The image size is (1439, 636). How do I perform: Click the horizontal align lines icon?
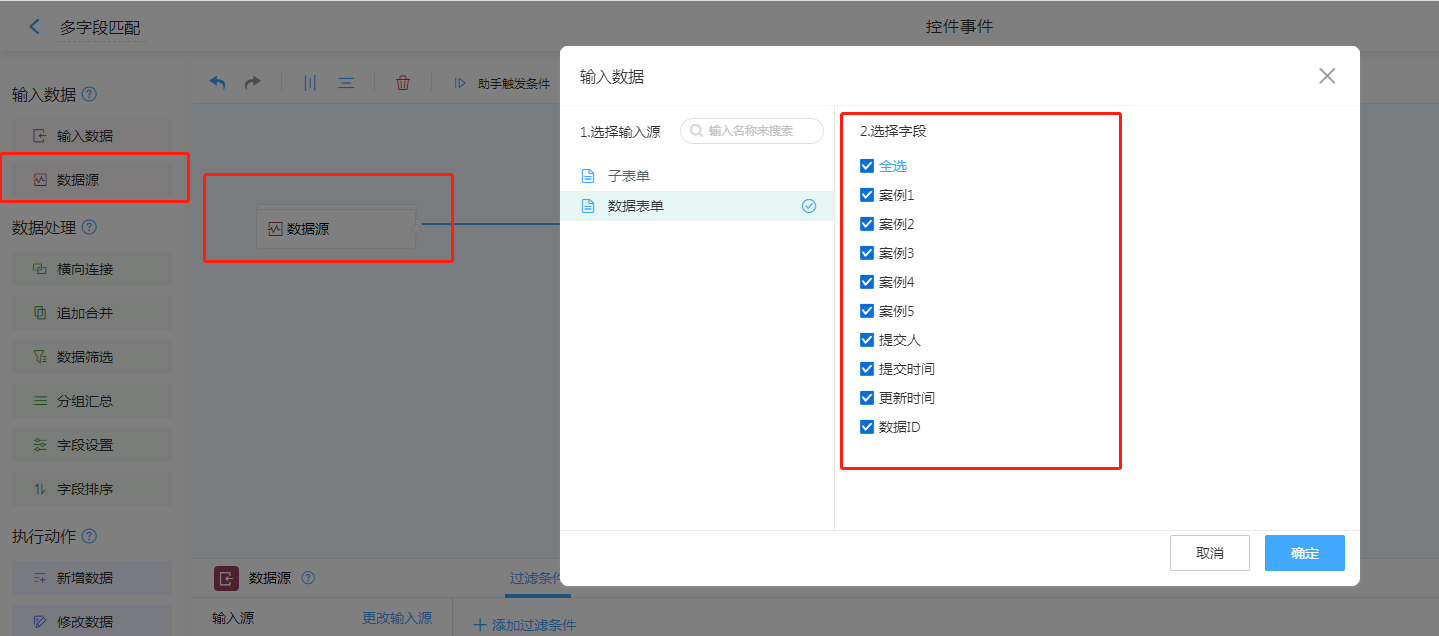[346, 83]
